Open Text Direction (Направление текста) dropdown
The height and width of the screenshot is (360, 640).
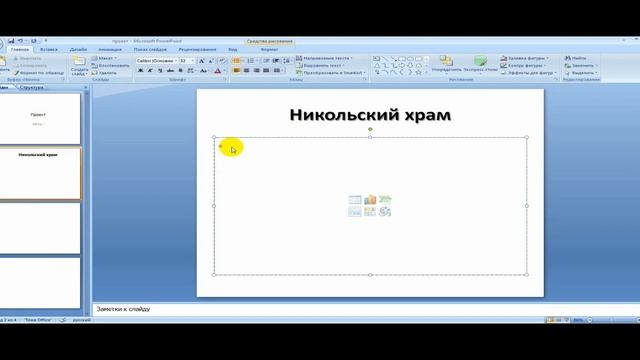[324, 58]
